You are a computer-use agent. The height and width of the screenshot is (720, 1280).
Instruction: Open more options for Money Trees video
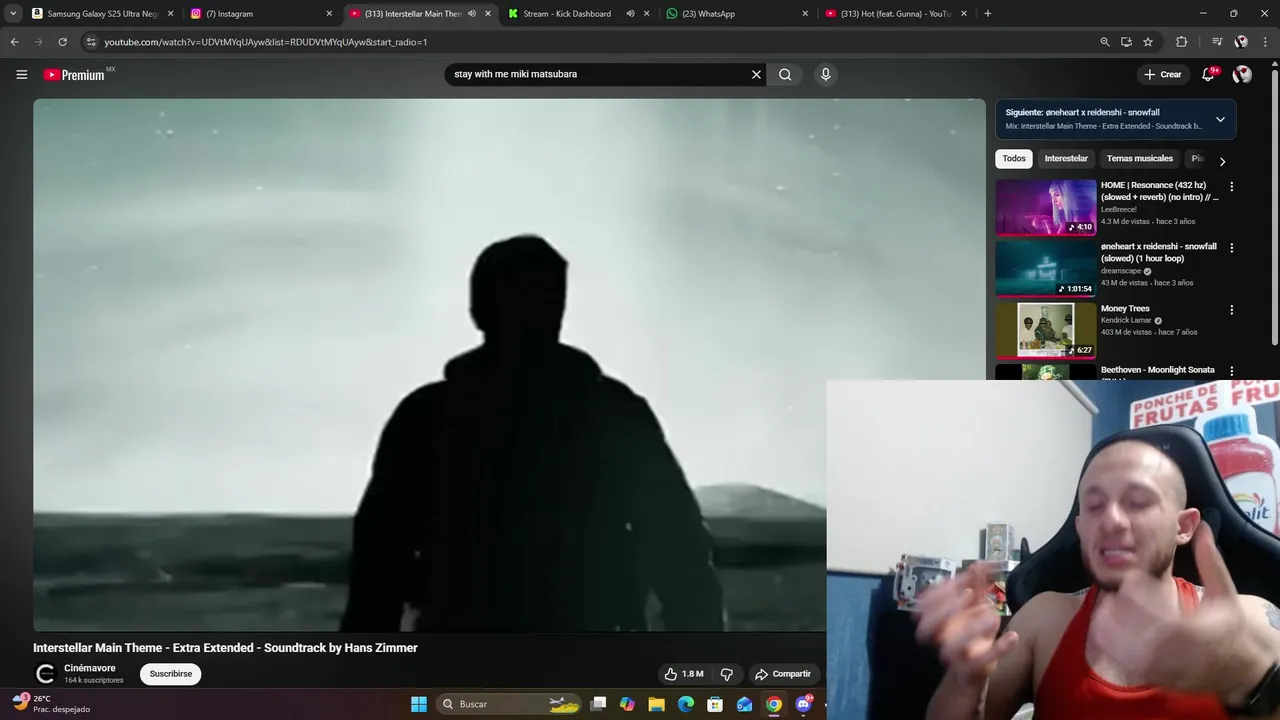click(1231, 310)
